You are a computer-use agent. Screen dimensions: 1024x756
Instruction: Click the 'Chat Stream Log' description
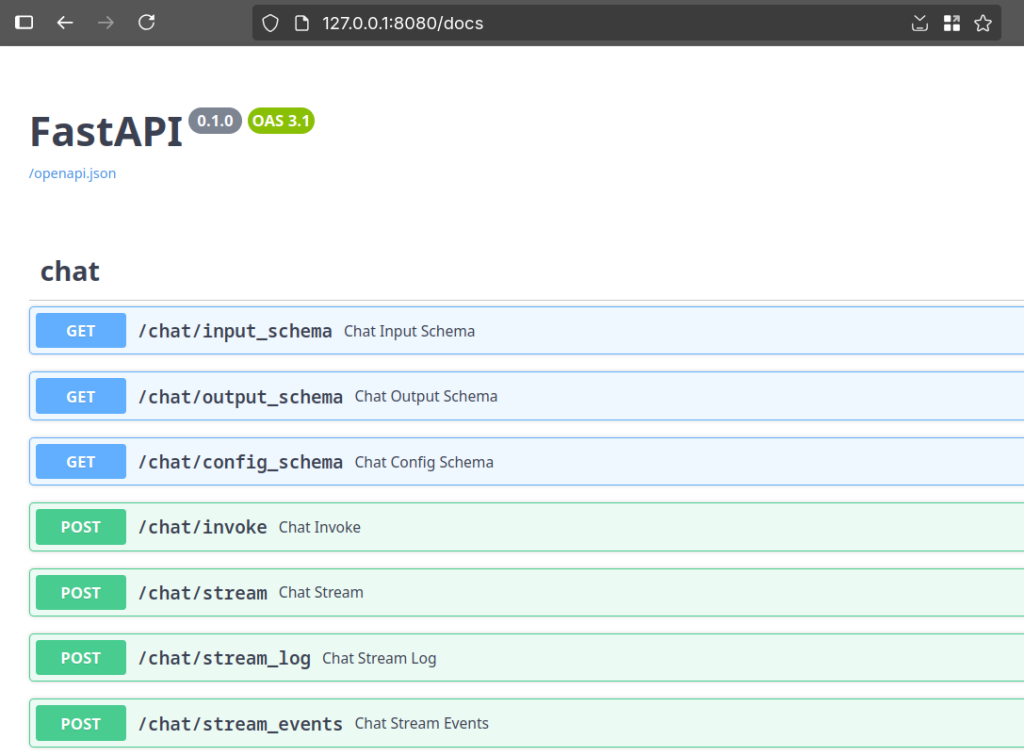pos(379,658)
